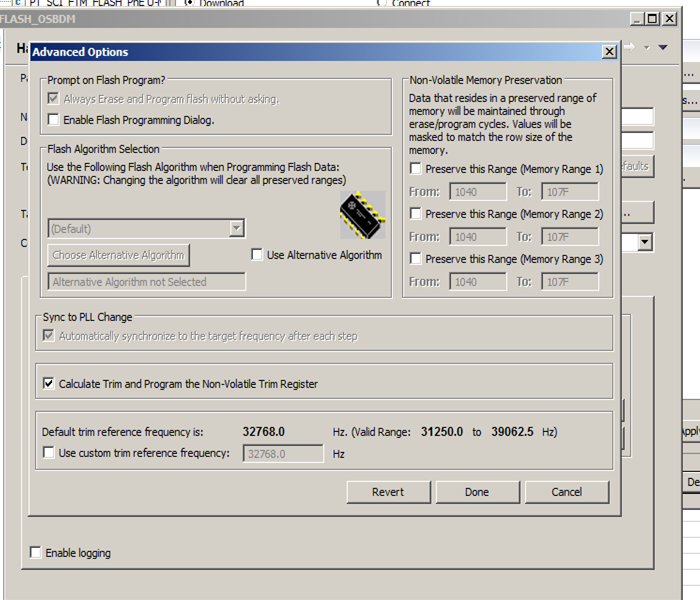Click Memory Range 2 To field

click(570, 237)
